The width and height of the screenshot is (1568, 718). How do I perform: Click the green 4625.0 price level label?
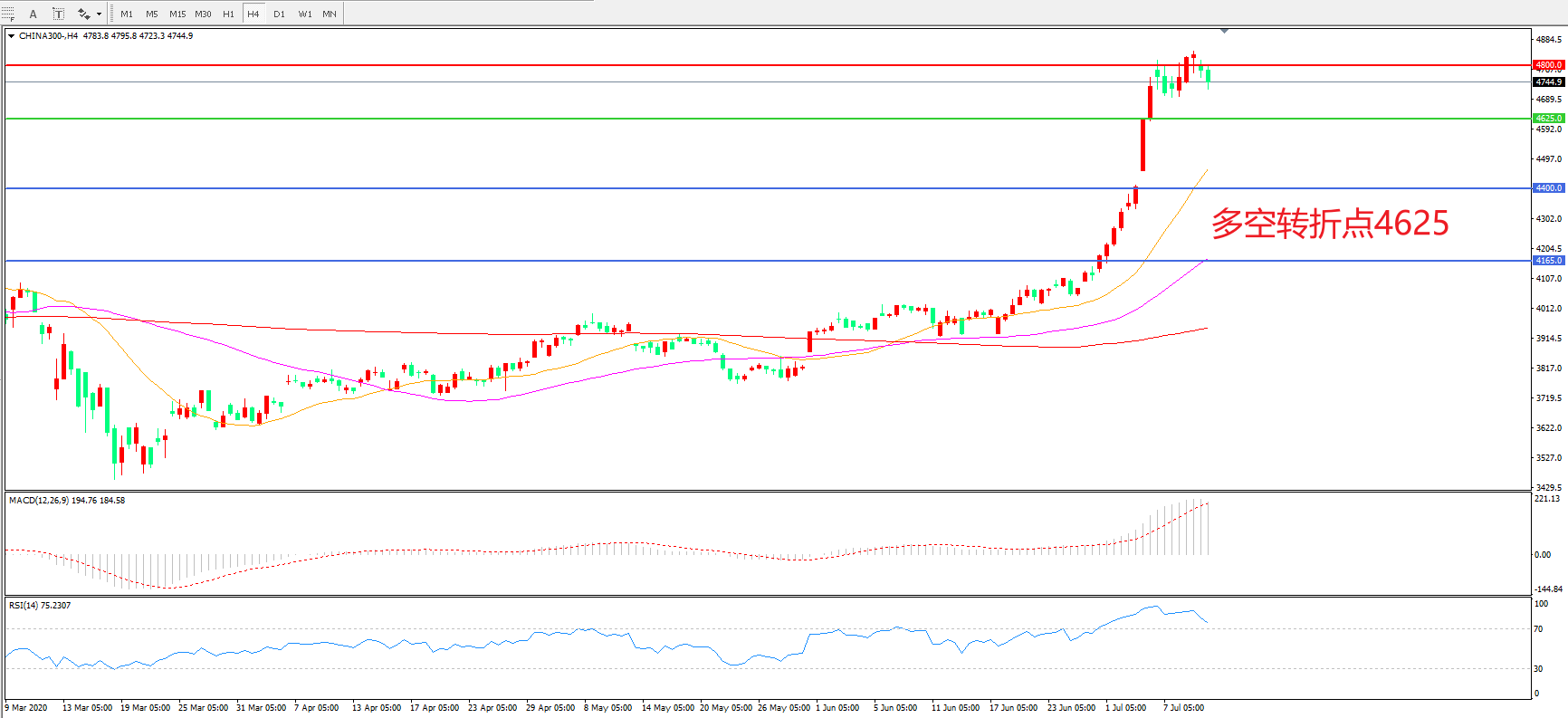(x=1548, y=119)
